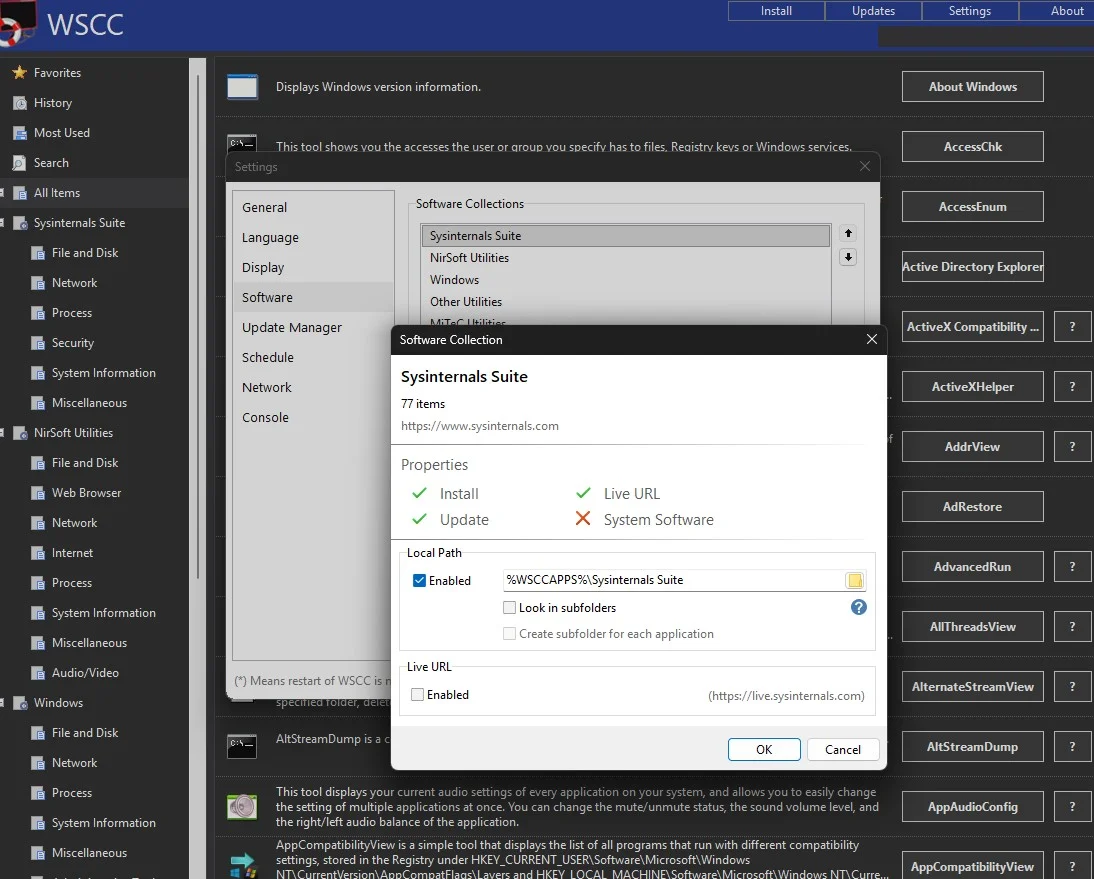Screen dimensions: 1094x879
Task: Open help '?' next to AddrView
Action: click(x=1072, y=446)
